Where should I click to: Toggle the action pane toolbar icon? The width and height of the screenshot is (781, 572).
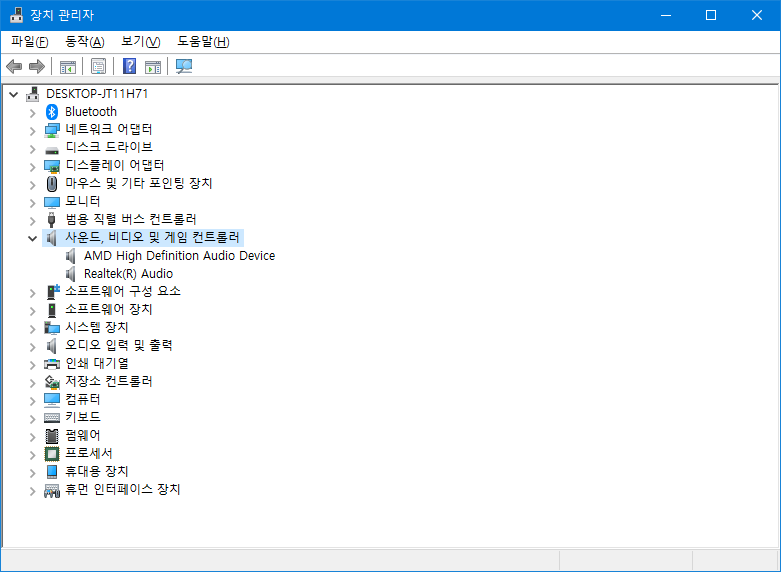[x=153, y=67]
